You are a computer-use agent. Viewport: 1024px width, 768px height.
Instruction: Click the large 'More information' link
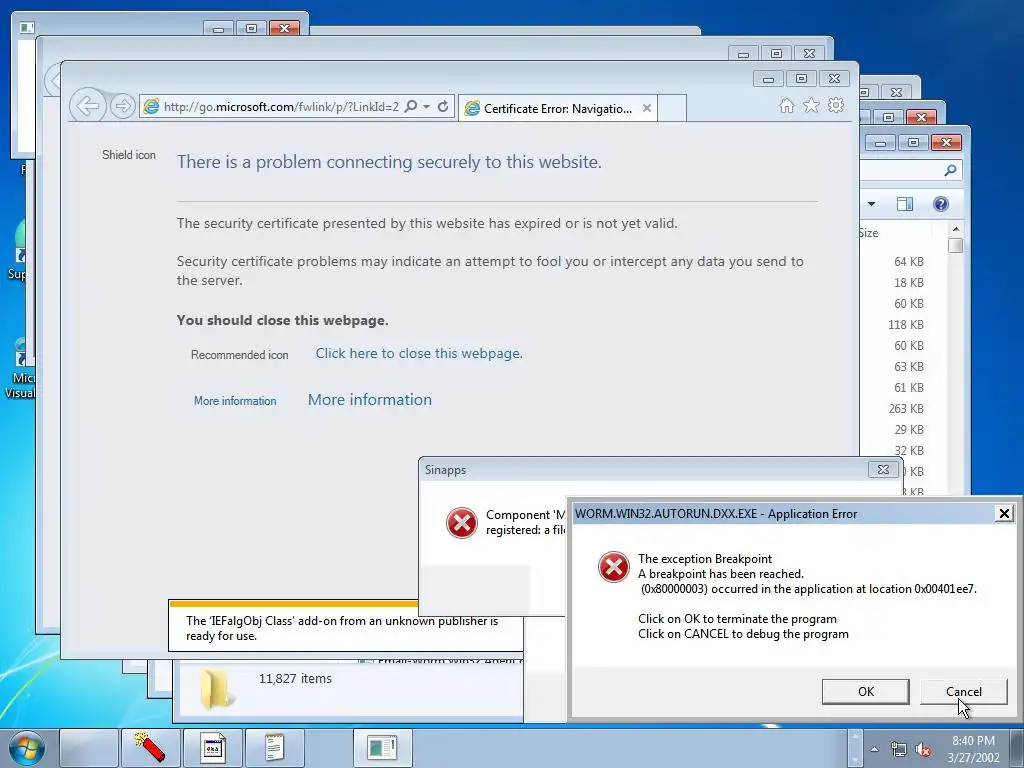click(x=370, y=400)
